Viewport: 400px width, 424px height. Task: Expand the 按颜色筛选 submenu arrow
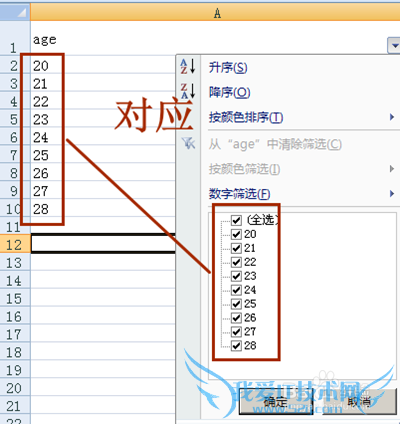point(392,169)
